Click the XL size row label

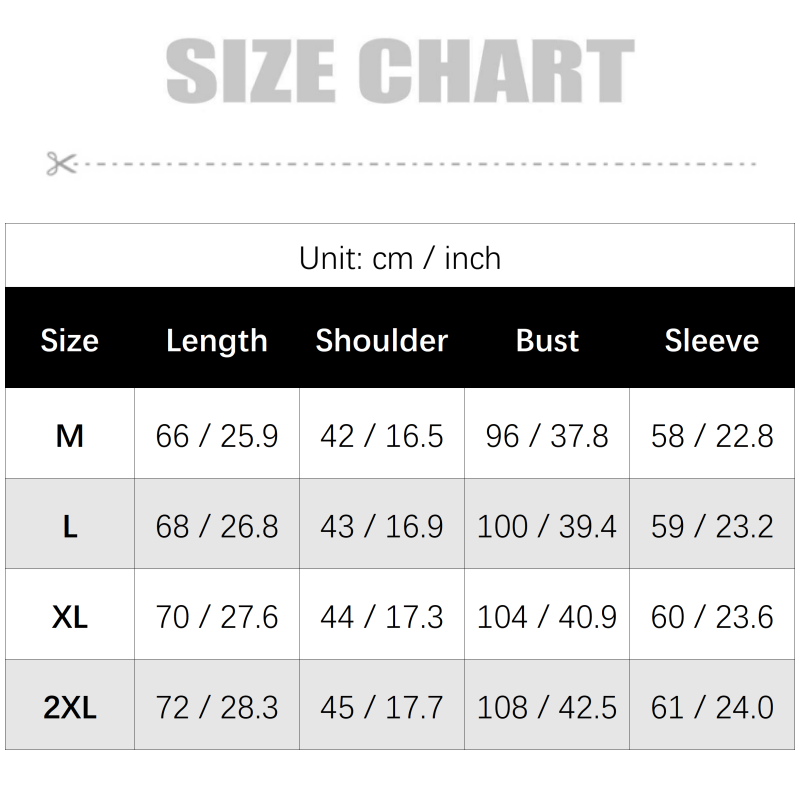[70, 617]
